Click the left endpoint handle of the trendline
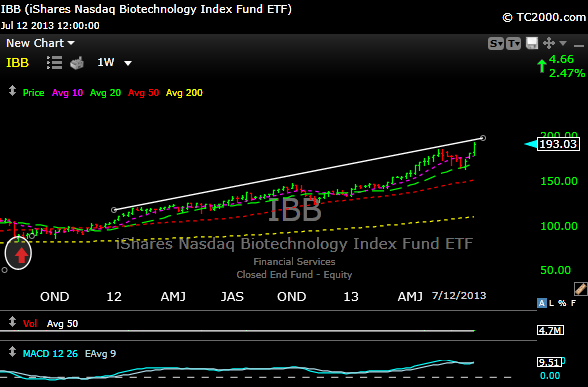This screenshot has width=588, height=387. coord(114,210)
